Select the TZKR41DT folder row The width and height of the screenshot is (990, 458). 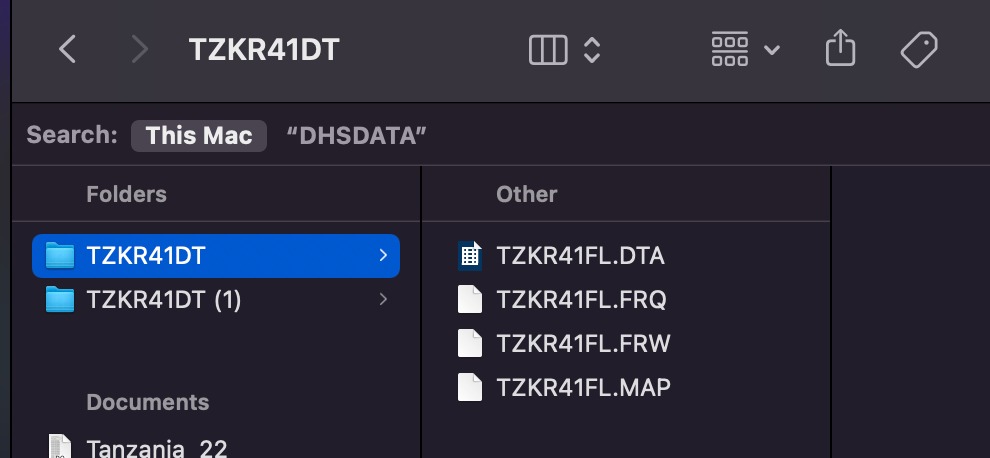(216, 256)
